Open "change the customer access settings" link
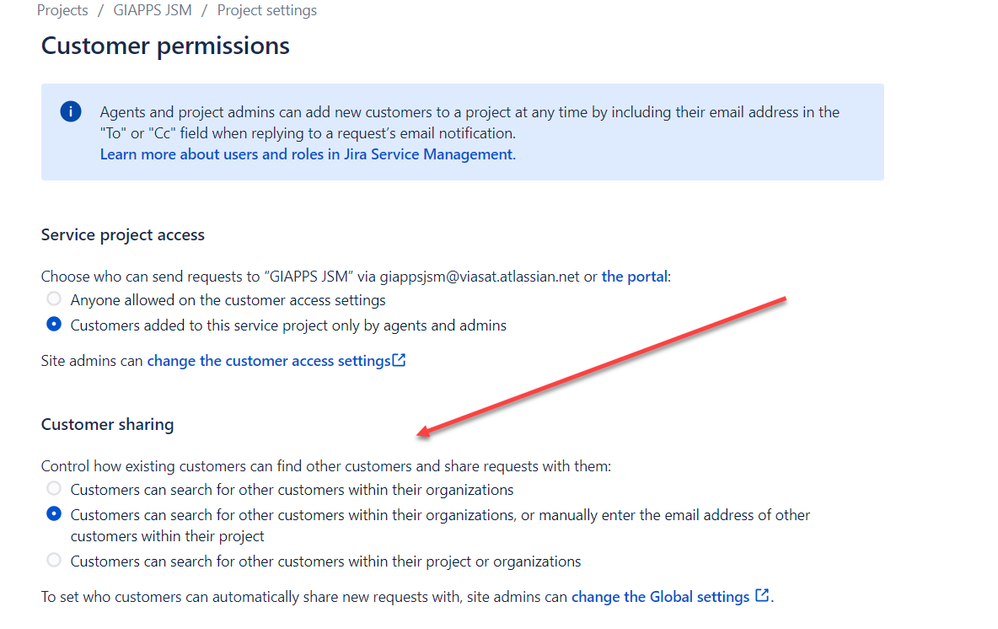 268,361
